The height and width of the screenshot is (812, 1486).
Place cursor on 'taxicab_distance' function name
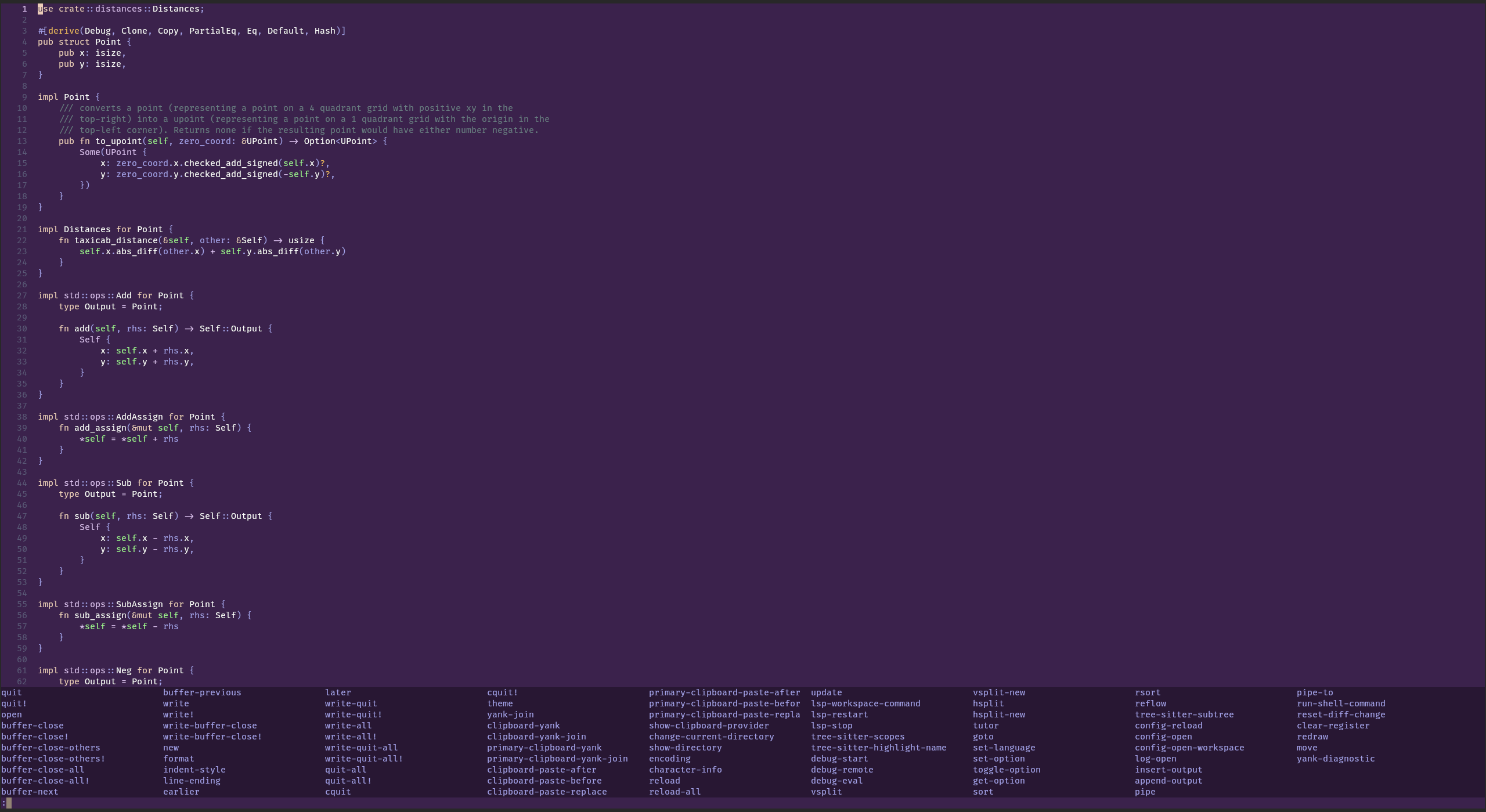(x=116, y=240)
